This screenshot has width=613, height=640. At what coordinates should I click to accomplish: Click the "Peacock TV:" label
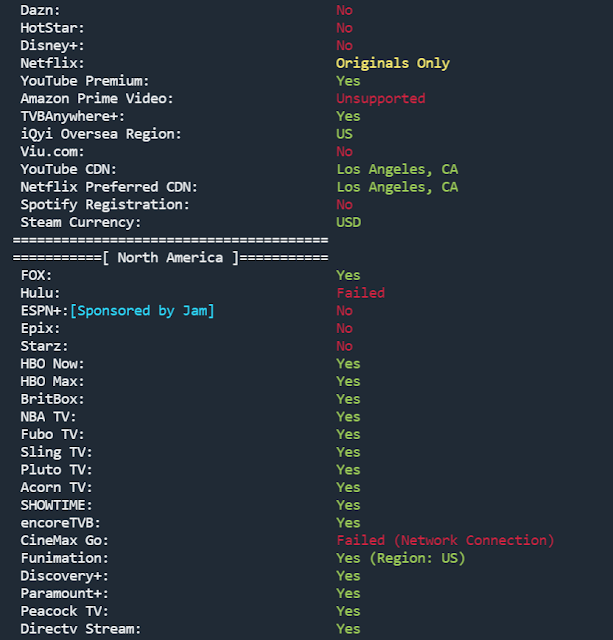(x=65, y=611)
